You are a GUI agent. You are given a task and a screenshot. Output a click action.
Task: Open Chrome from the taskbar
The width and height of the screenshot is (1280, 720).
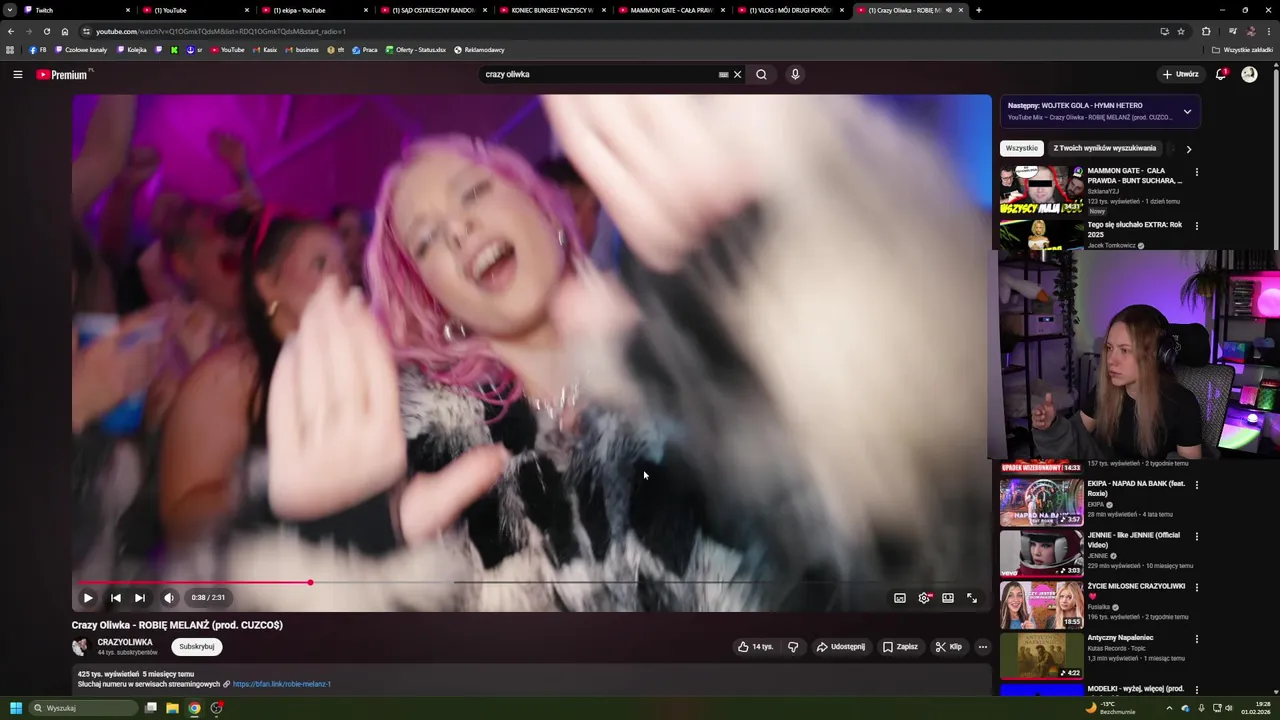(194, 708)
